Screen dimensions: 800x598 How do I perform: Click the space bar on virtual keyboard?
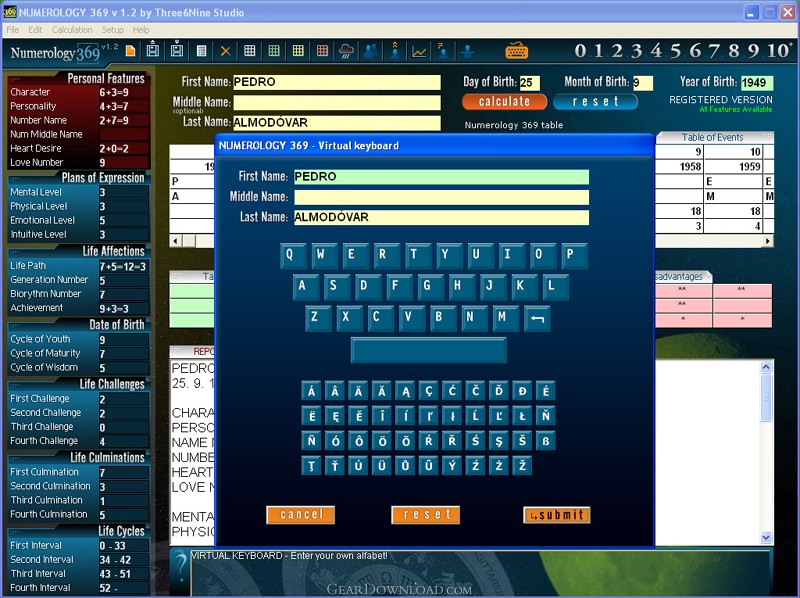[429, 350]
